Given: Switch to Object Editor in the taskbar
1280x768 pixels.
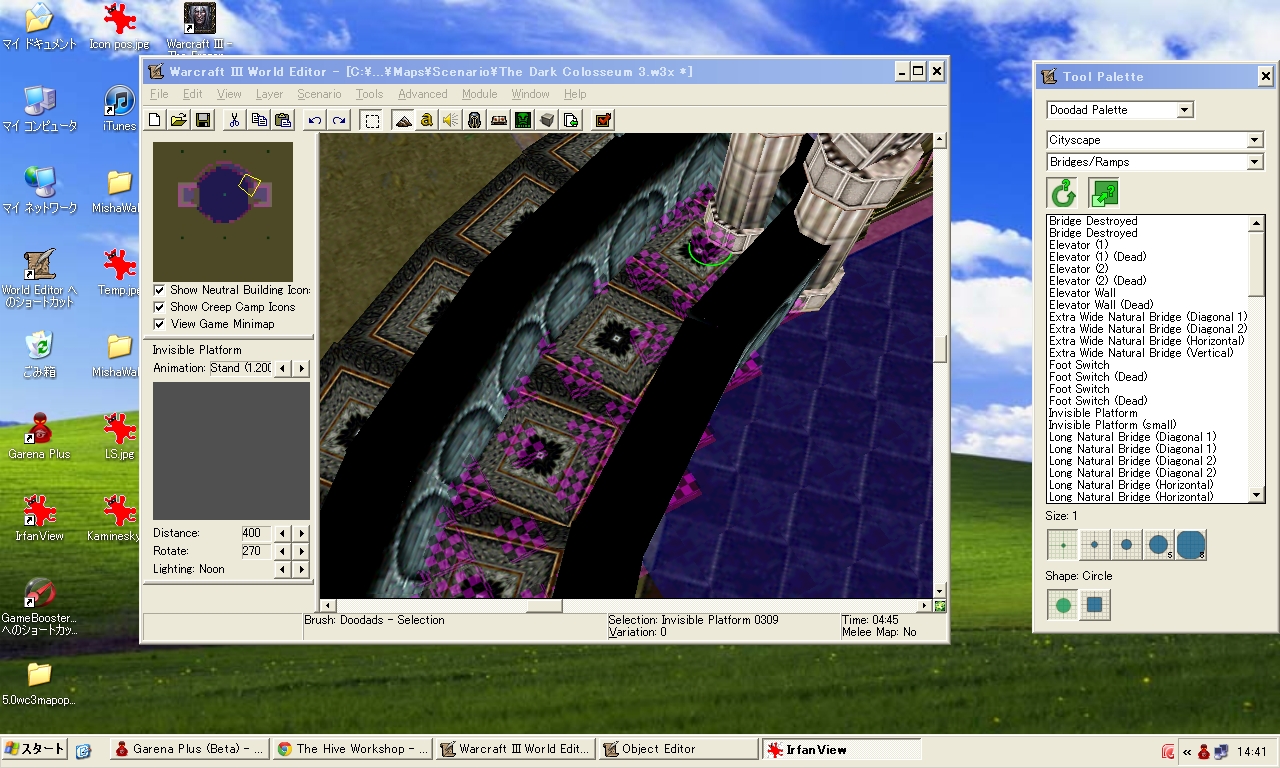Looking at the screenshot, I should [678, 749].
